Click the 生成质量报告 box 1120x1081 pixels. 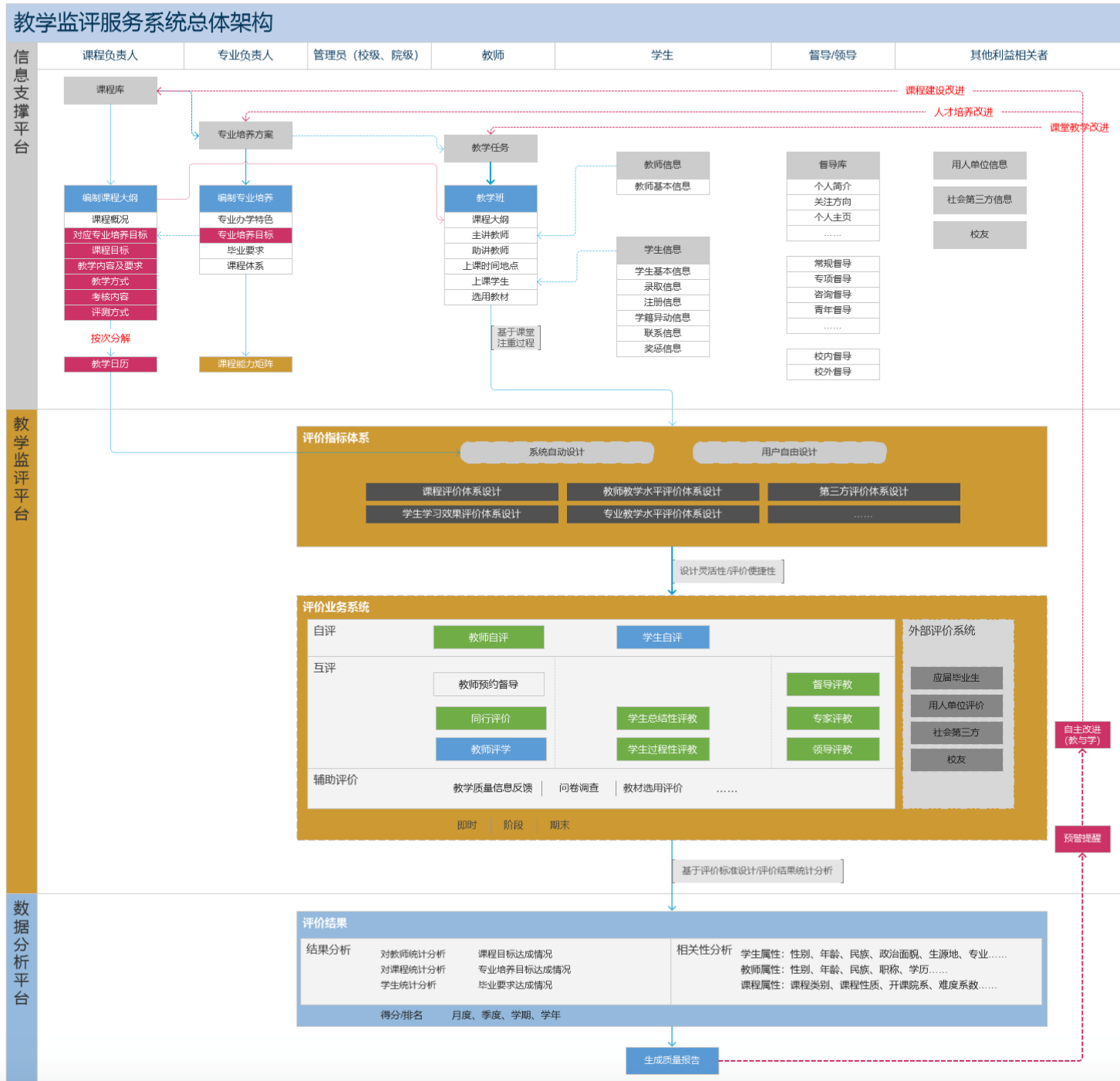pyautogui.click(x=671, y=1060)
